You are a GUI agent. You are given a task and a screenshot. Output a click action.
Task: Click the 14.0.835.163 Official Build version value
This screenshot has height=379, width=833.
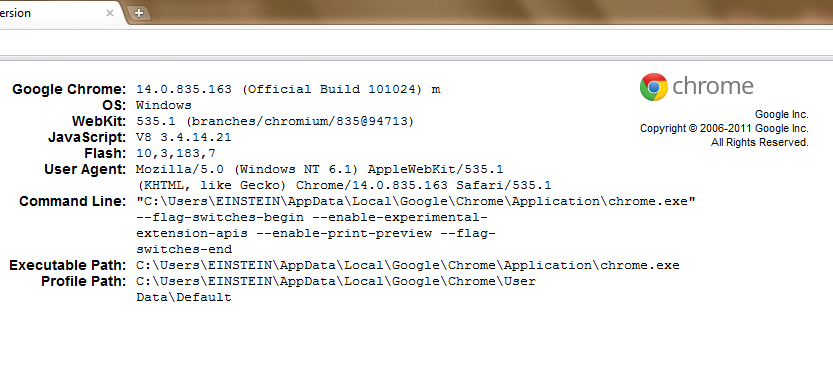pos(288,89)
